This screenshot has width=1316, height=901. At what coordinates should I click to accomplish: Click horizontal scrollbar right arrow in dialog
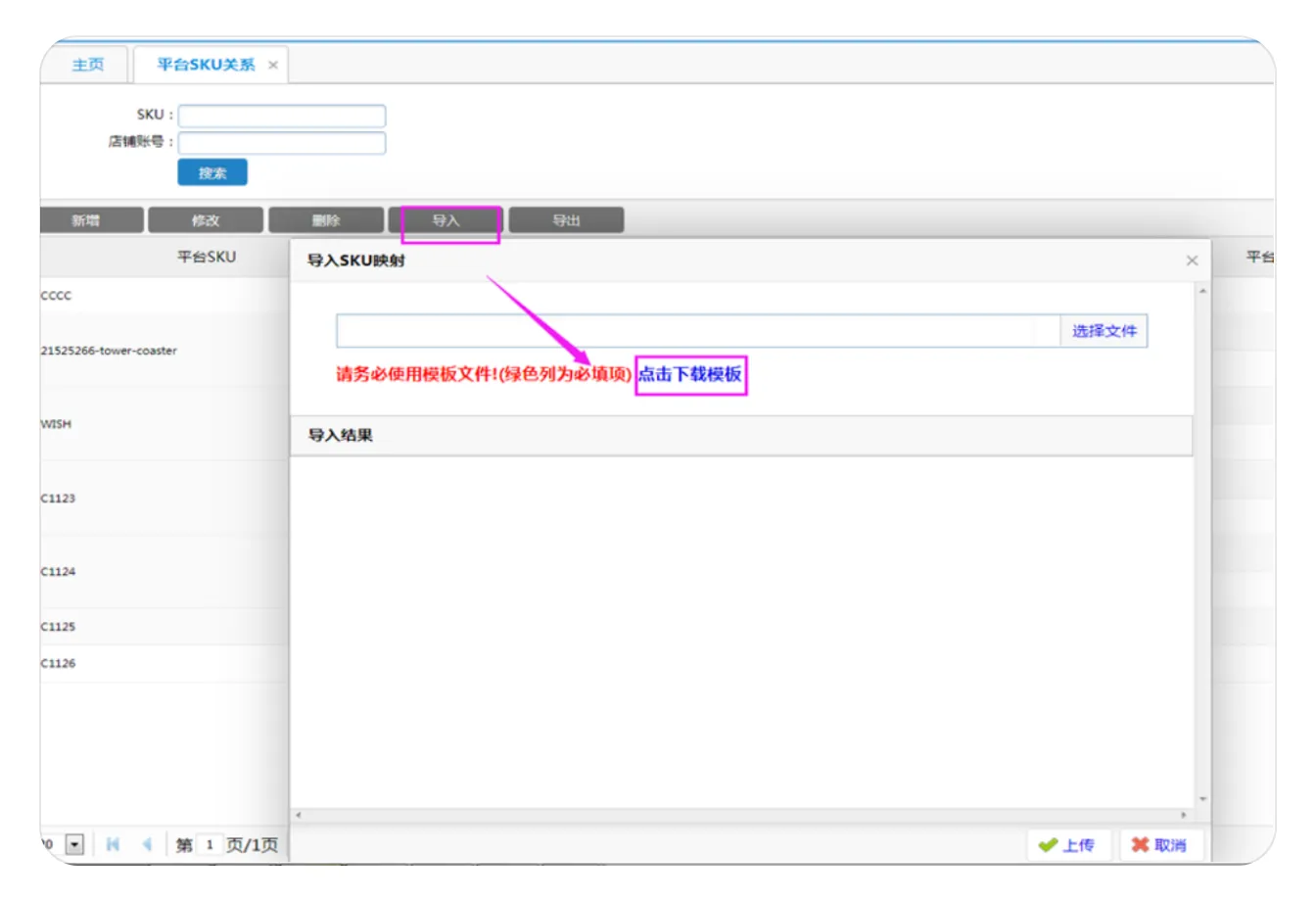[1184, 815]
